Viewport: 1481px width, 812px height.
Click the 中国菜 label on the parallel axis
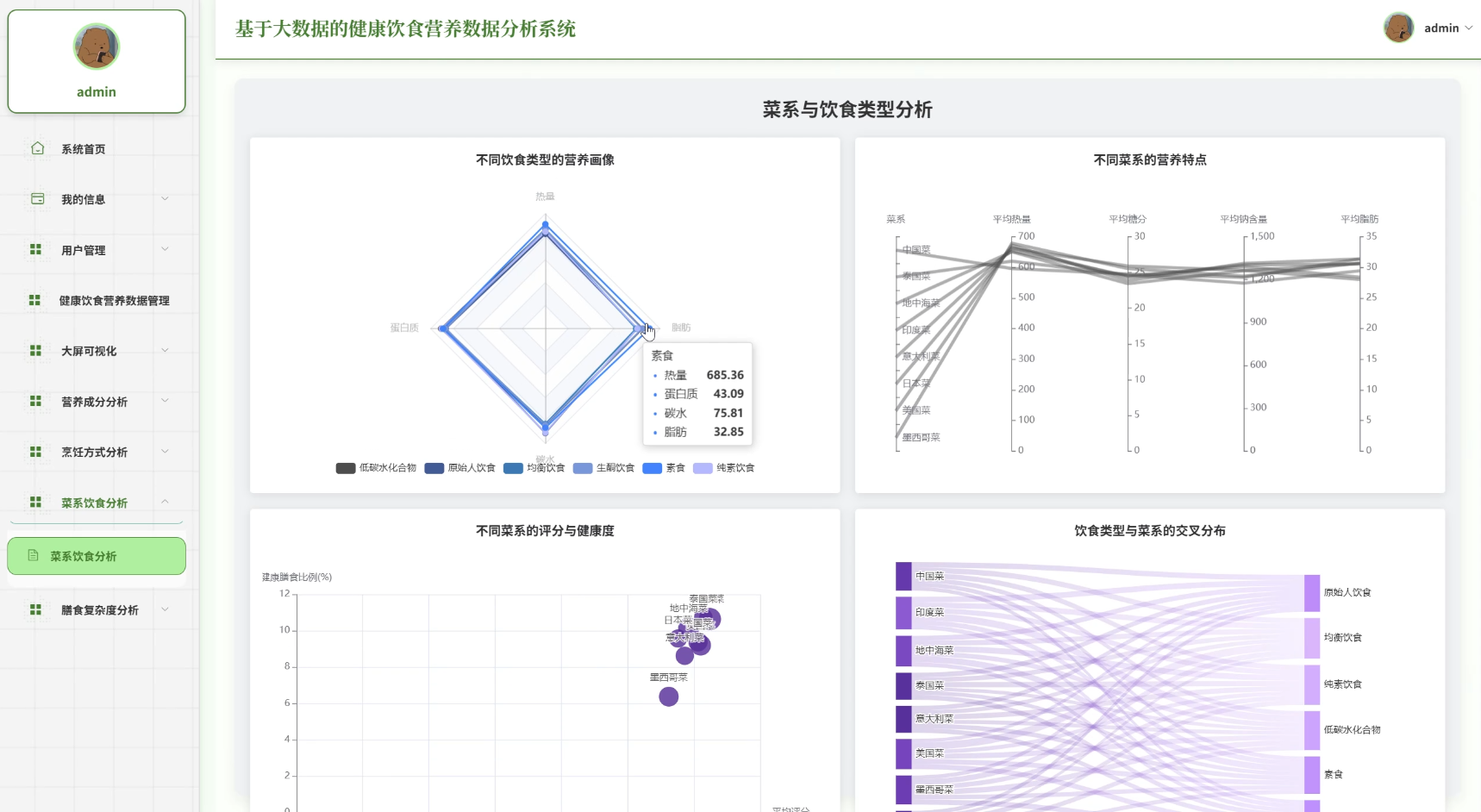[916, 250]
